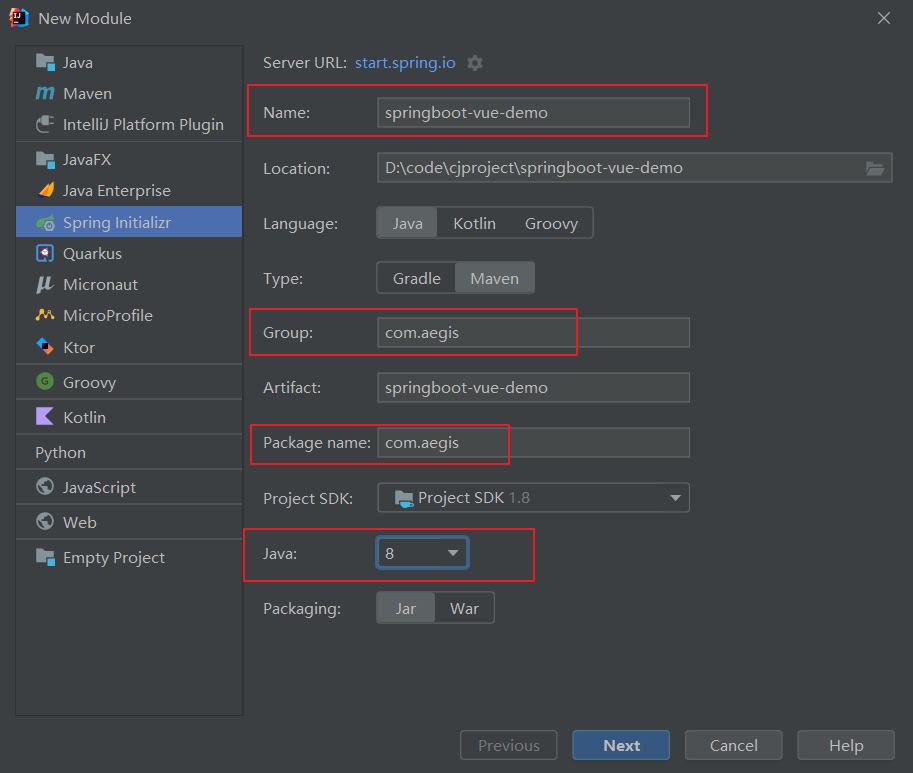Viewport: 913px width, 773px height.
Task: Click the Quarkus icon
Action: [45, 253]
